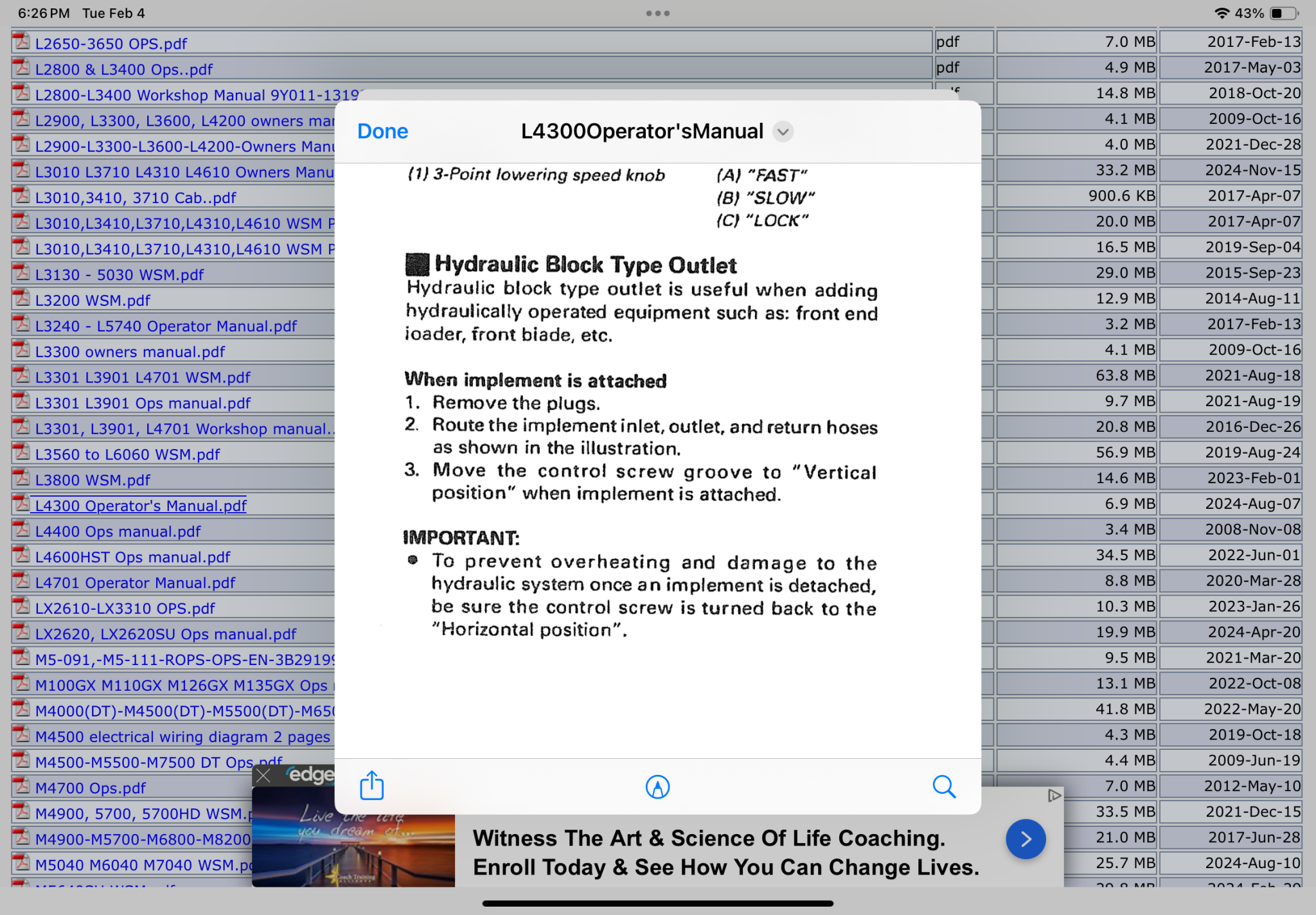
Task: Click PDF icon beside L3200 WSM.pdf
Action: point(22,299)
